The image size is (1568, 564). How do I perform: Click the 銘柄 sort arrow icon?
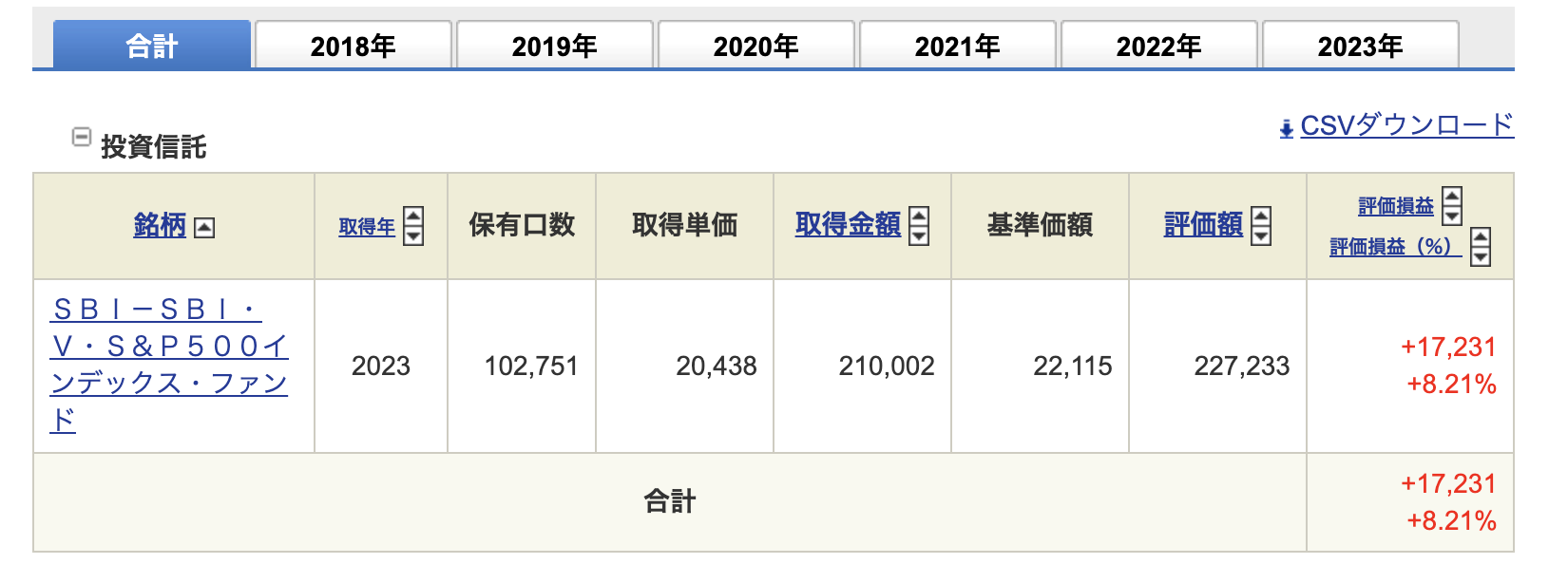click(x=204, y=228)
